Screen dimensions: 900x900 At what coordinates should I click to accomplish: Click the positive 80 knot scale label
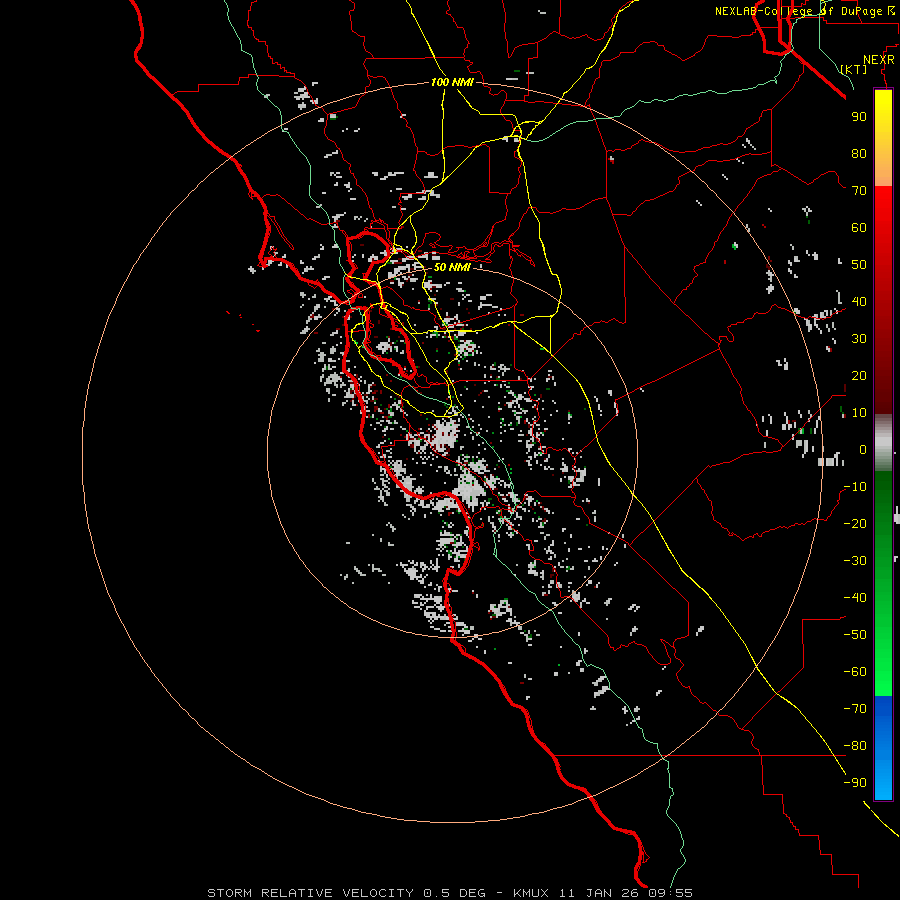(859, 154)
